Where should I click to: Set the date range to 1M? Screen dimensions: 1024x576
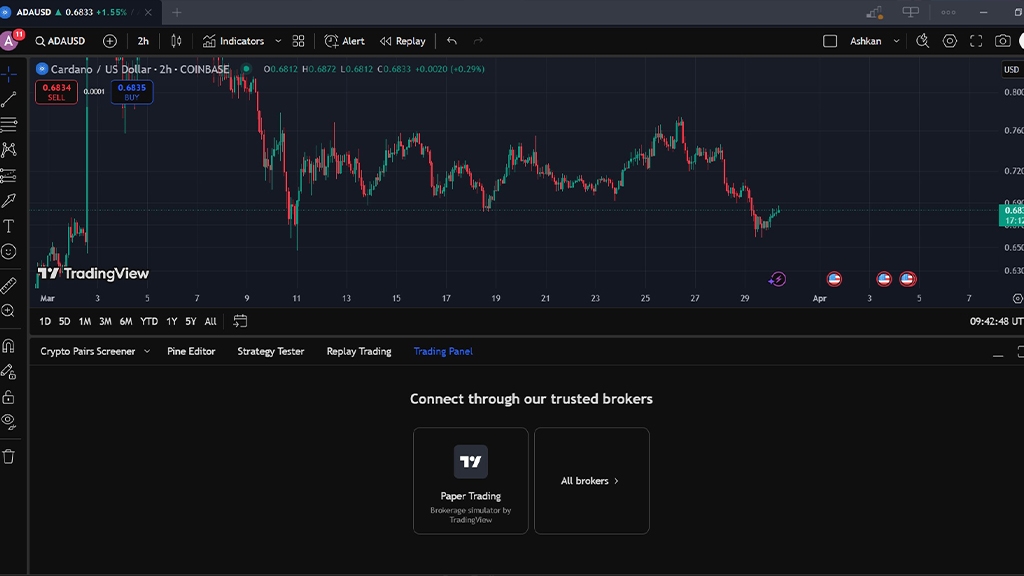(x=84, y=321)
